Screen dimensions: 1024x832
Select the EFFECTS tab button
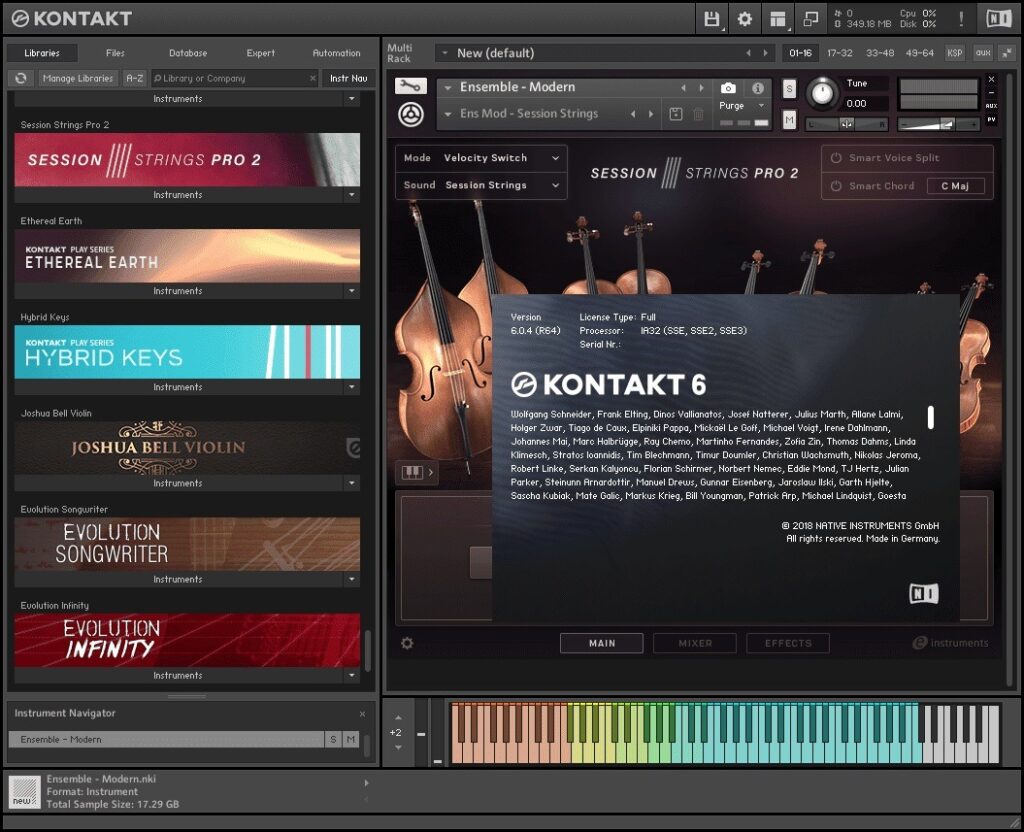coord(788,643)
